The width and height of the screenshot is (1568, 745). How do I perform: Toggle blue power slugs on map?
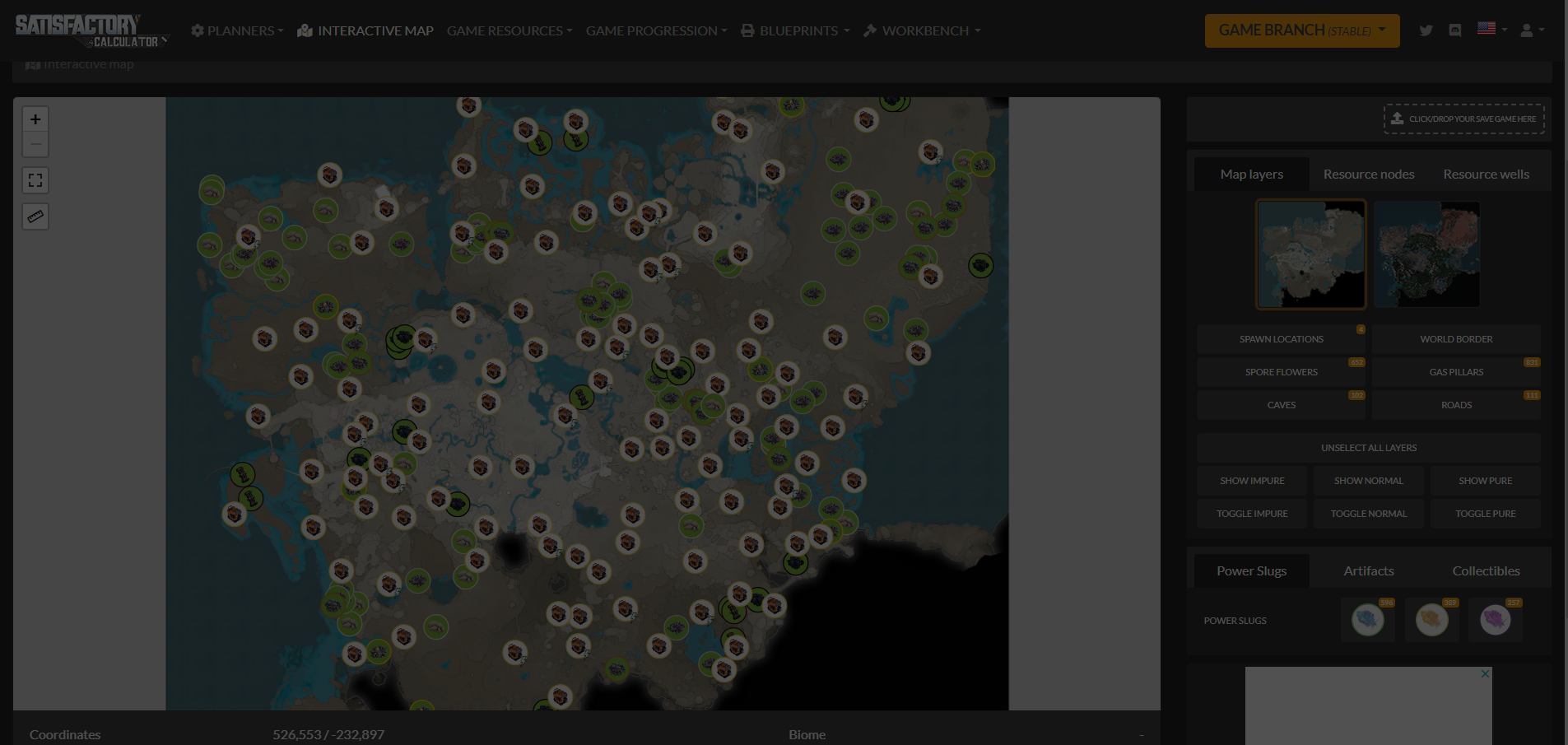point(1367,620)
